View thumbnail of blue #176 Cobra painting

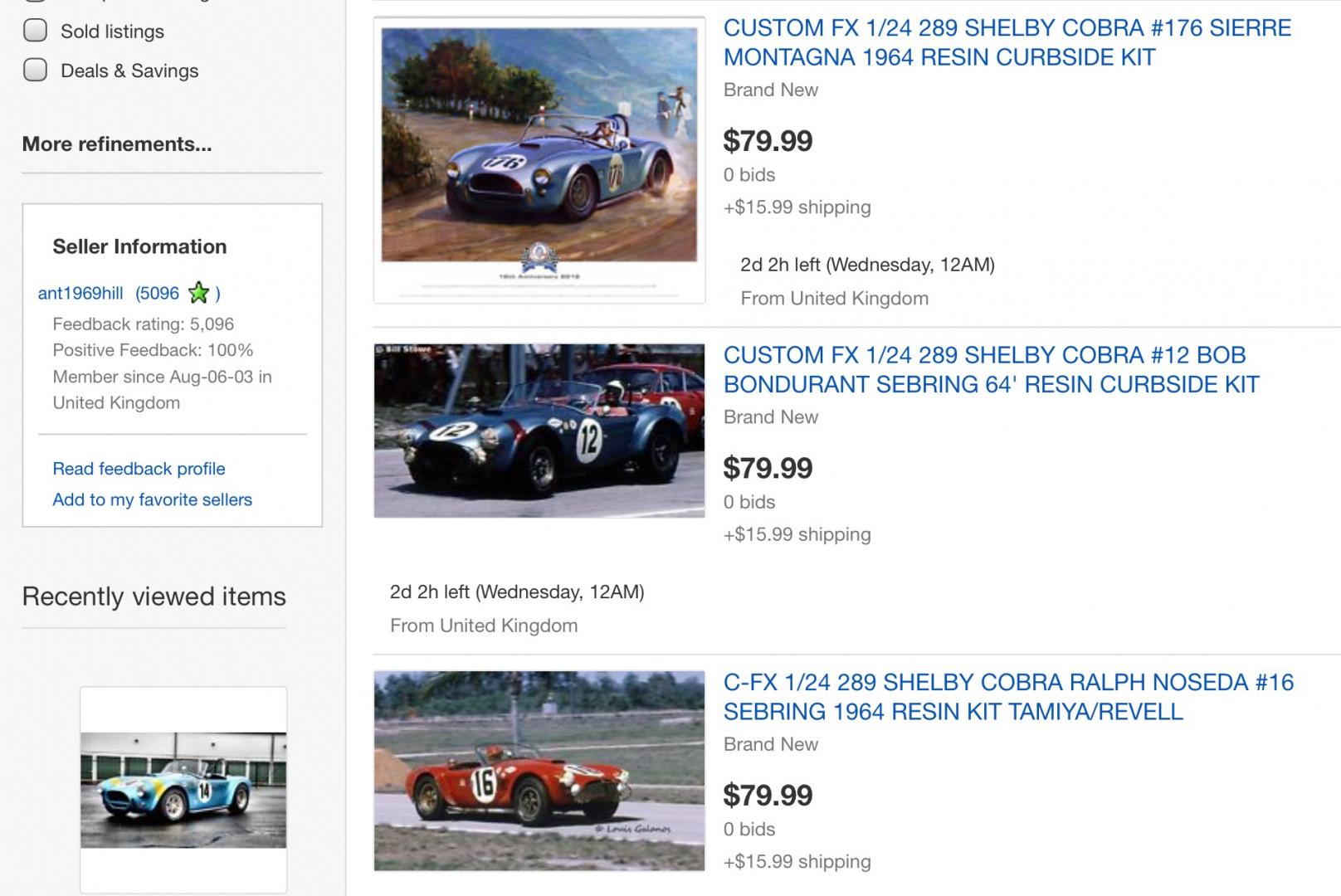tap(539, 159)
